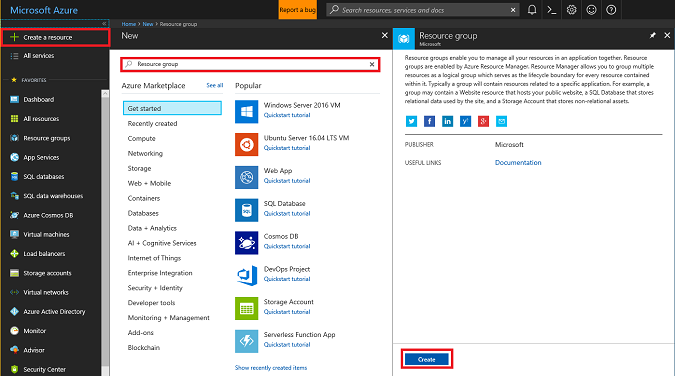
Task: Select the Cosmos DB marketplace icon
Action: click(246, 243)
